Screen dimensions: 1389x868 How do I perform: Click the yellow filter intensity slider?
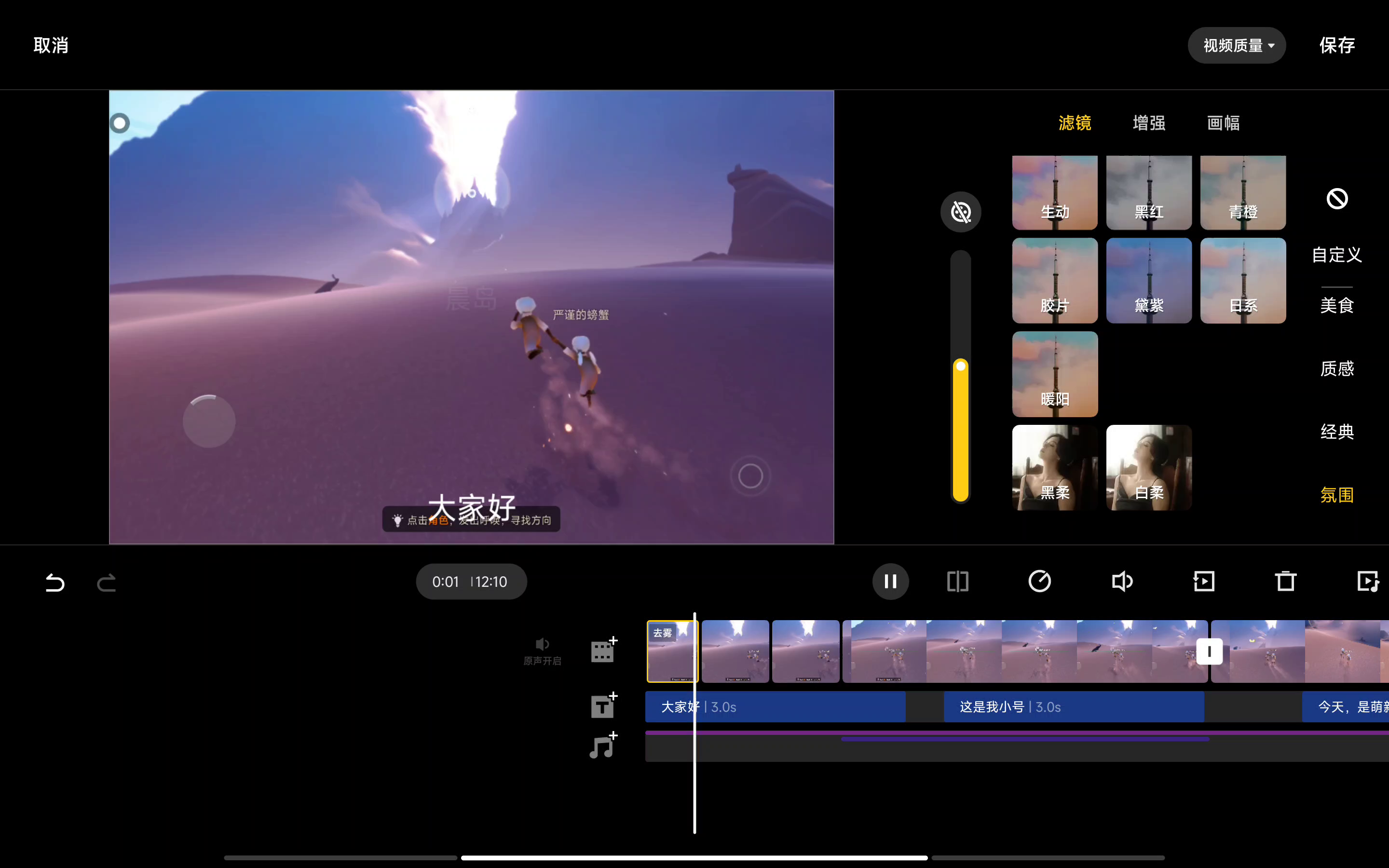(x=960, y=431)
